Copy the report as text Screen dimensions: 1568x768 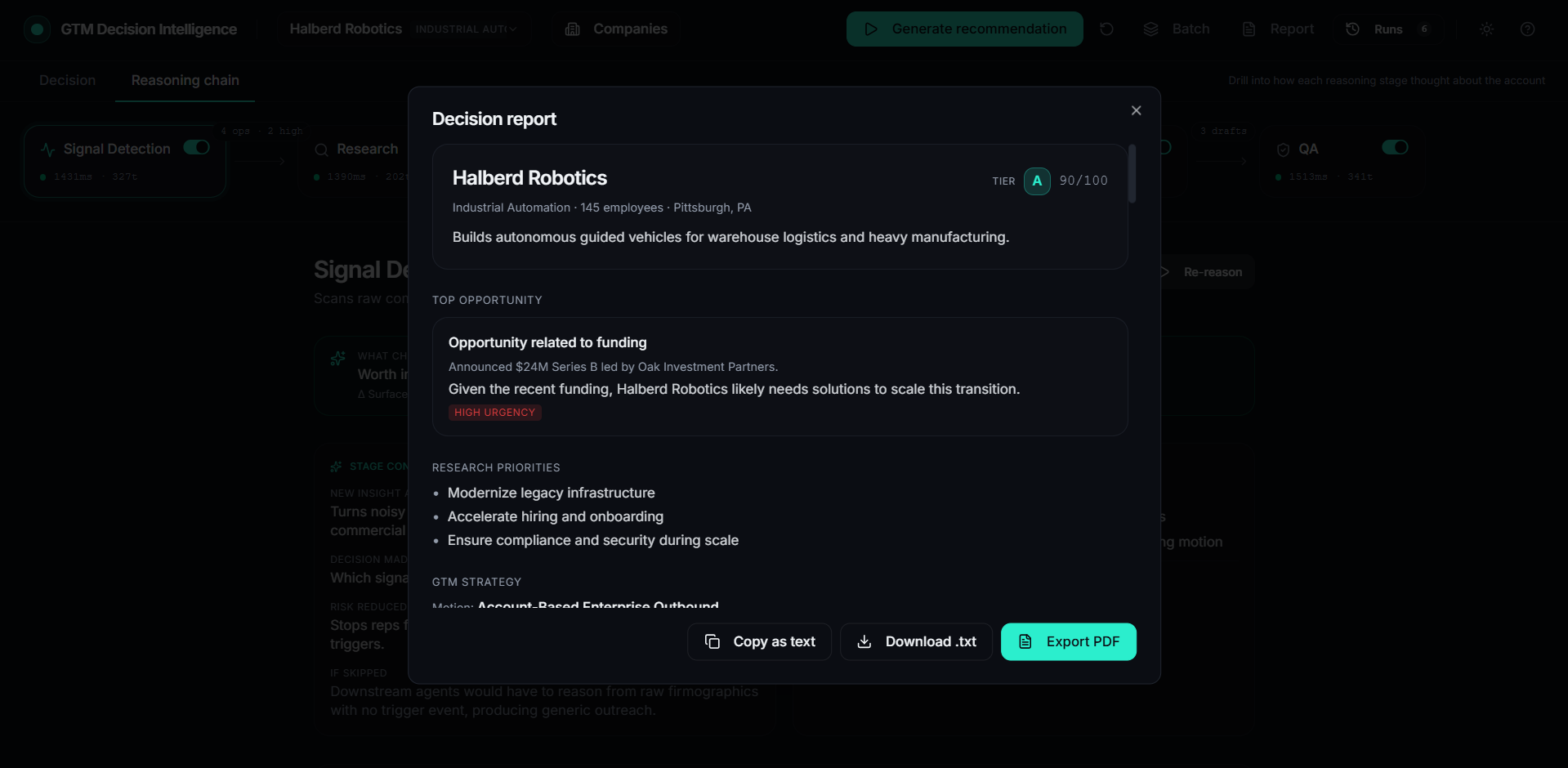pyautogui.click(x=759, y=642)
